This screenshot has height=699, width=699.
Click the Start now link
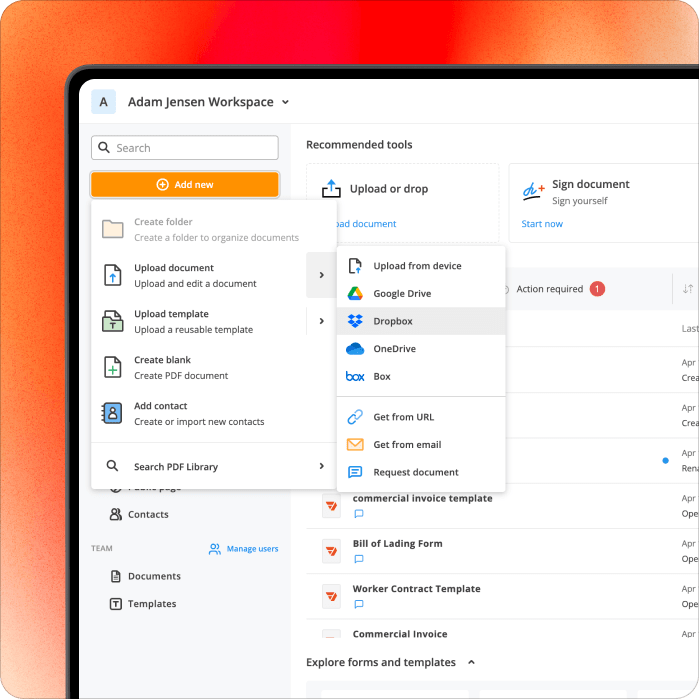coord(542,224)
